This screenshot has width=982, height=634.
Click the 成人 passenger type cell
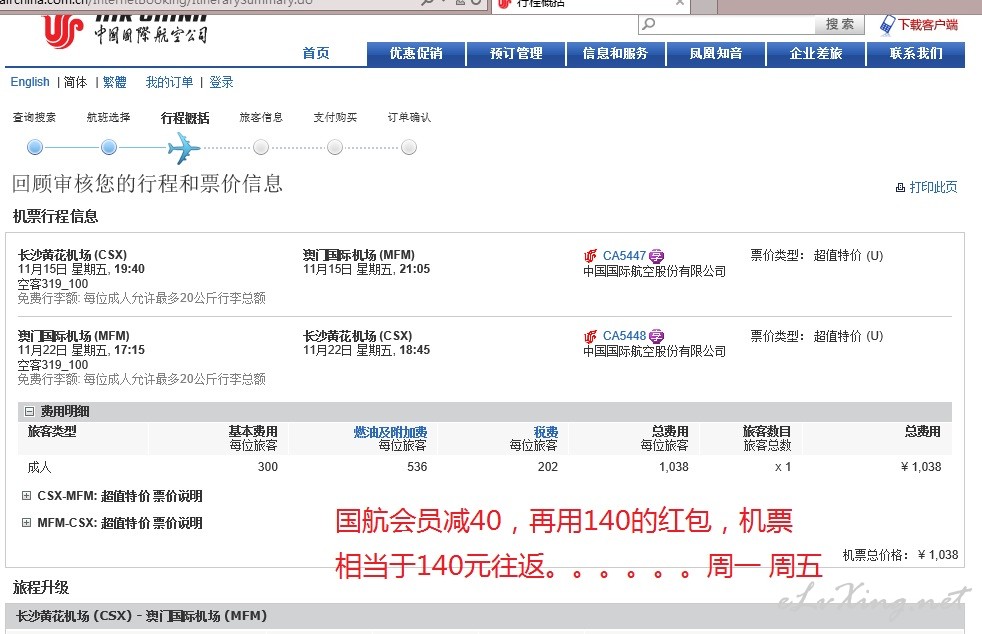39,467
